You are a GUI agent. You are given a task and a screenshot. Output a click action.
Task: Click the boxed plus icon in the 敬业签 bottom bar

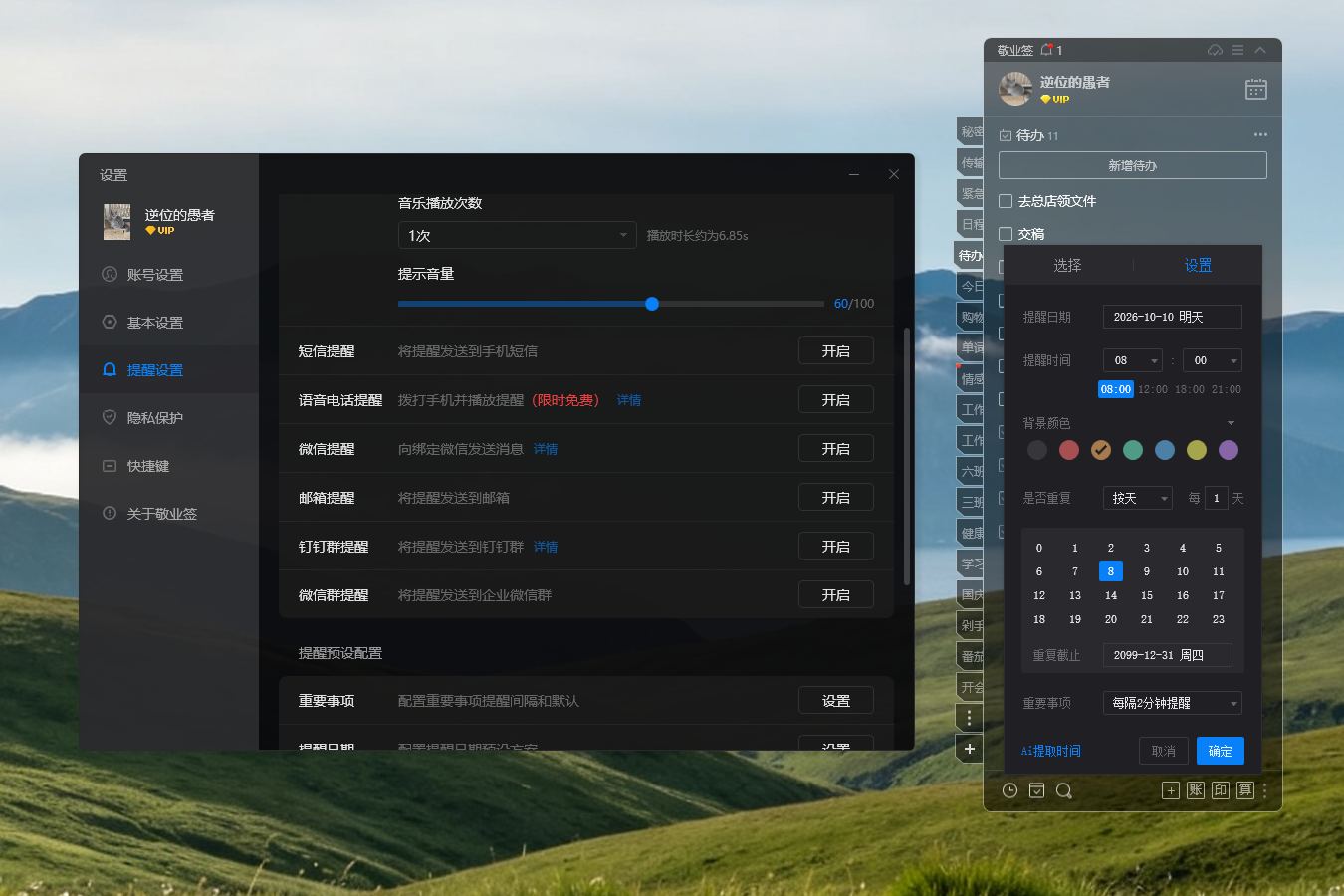click(1171, 790)
